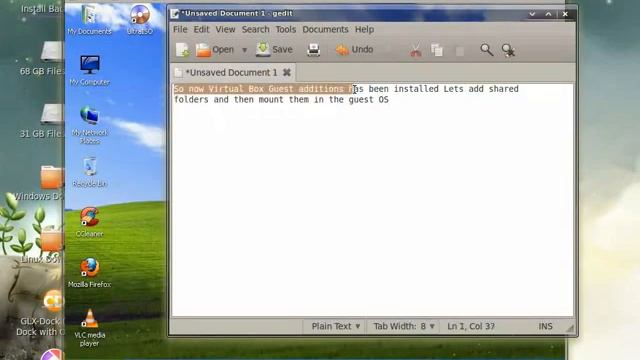The image size is (640, 360).
Task: Click the INS insert mode indicator
Action: 545,327
